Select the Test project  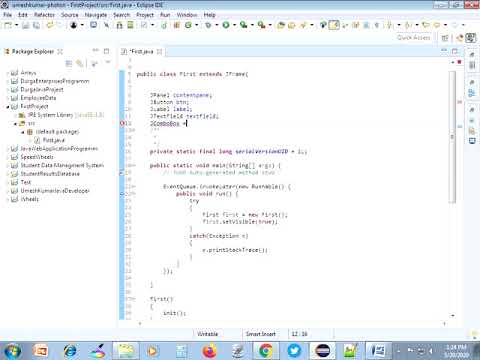[26, 182]
